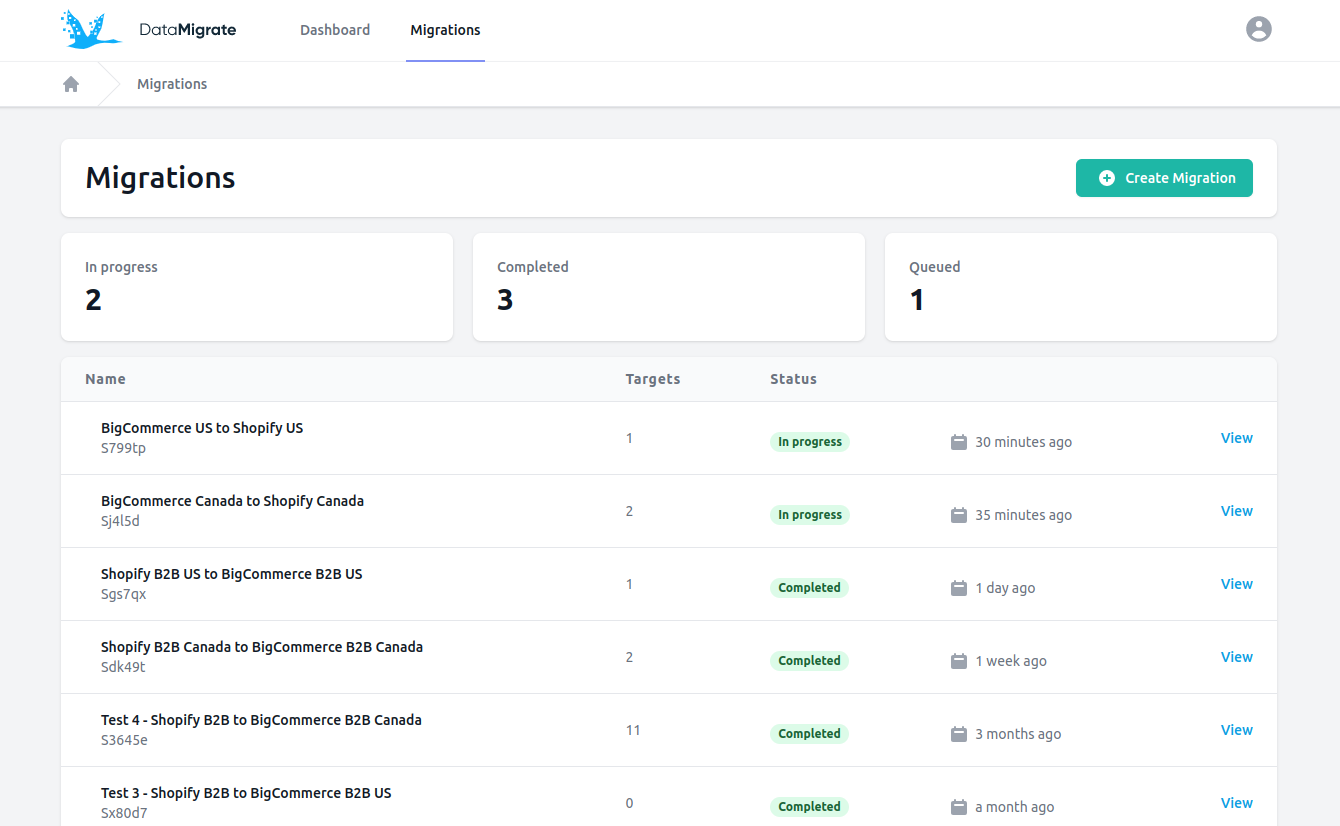
Task: Click the '1 week ago' timestamp
Action: [x=1011, y=661]
